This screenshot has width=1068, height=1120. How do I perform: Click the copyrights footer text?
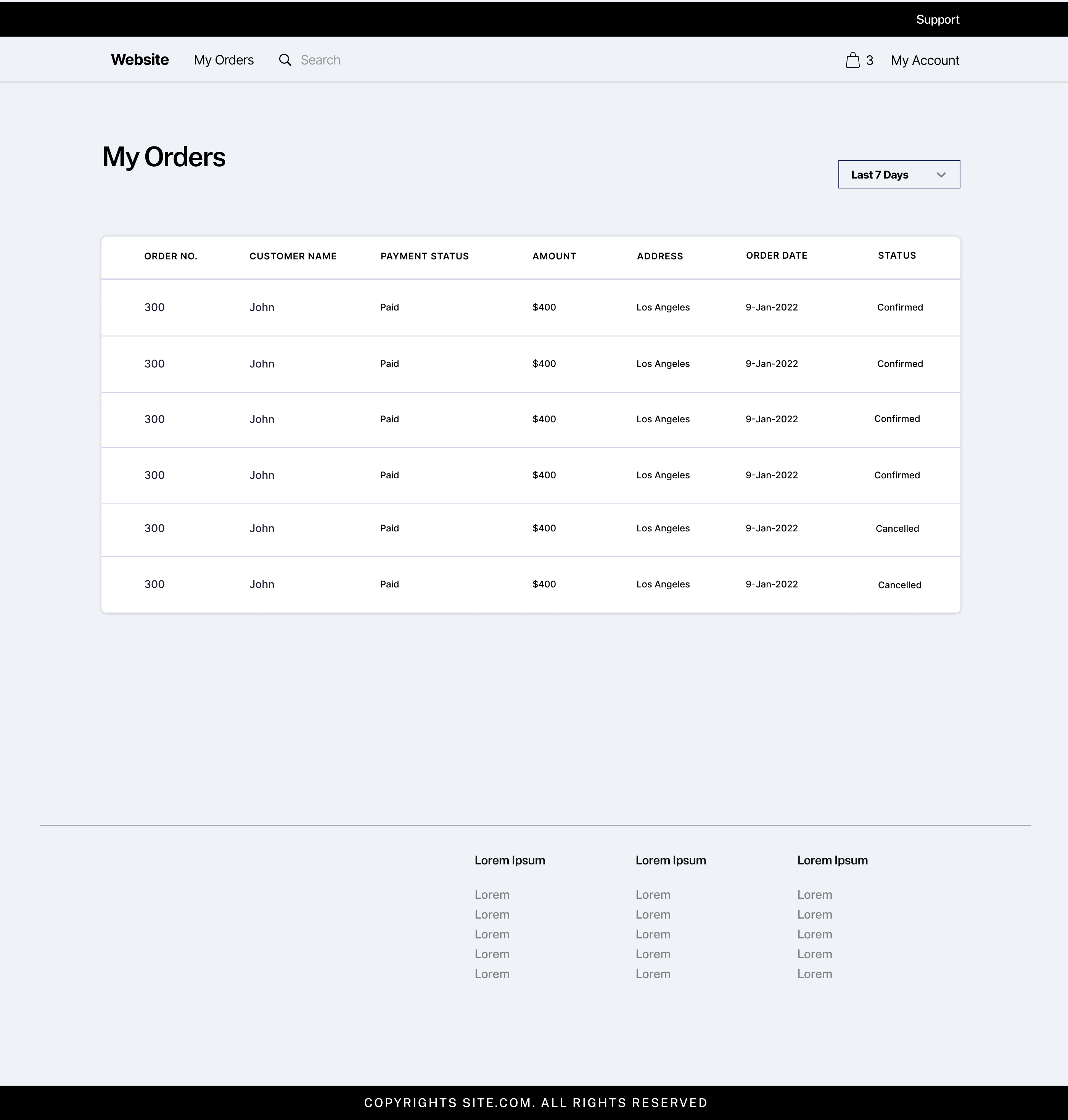tap(536, 1103)
